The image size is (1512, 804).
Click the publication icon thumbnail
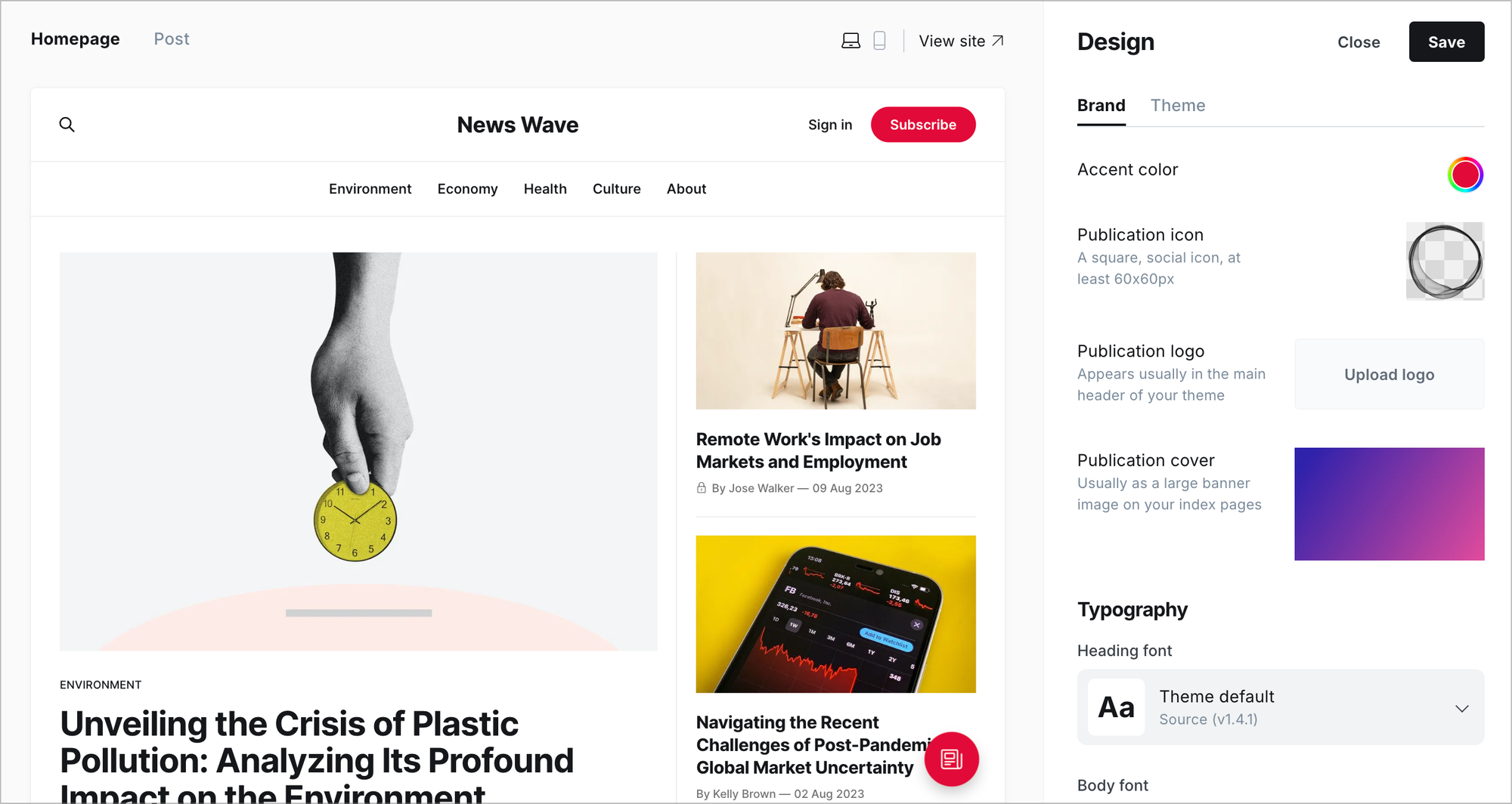[x=1445, y=261]
